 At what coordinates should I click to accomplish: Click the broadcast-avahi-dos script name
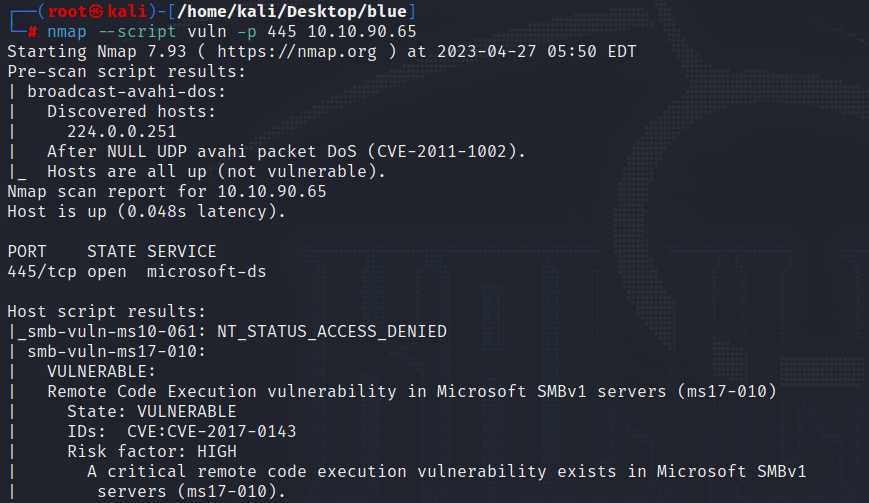point(127,91)
